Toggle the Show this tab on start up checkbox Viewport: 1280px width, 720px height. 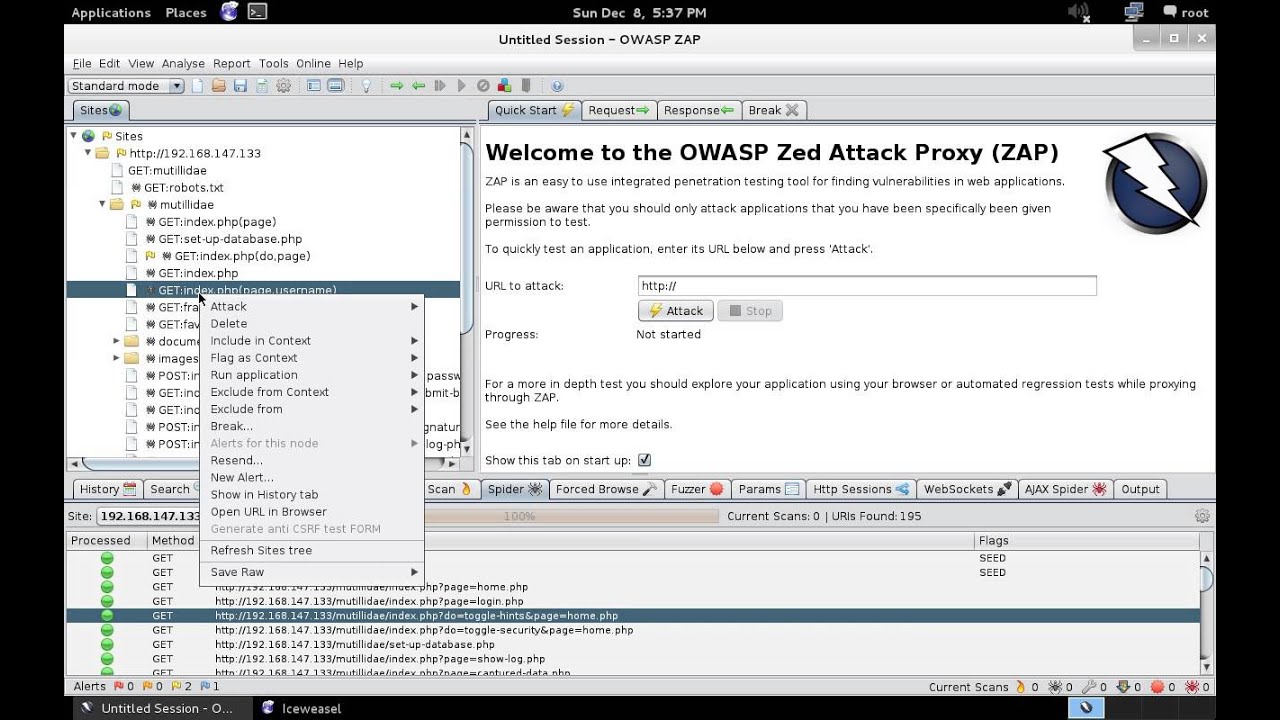644,460
